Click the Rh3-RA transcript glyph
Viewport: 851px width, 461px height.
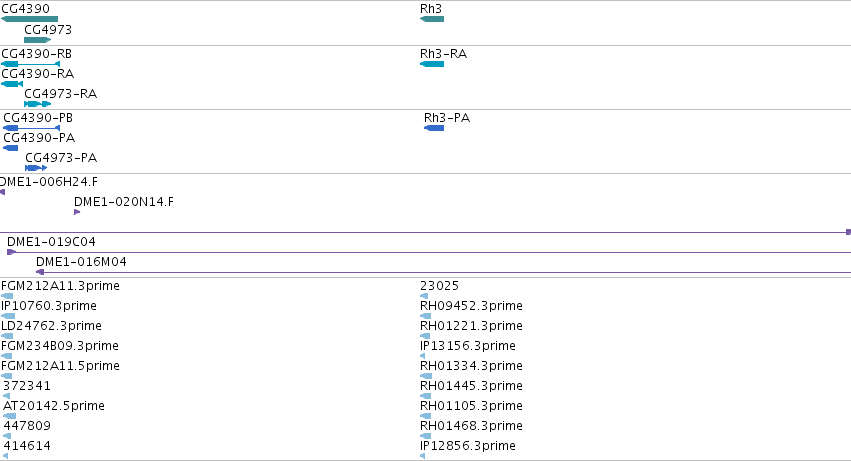(432, 64)
